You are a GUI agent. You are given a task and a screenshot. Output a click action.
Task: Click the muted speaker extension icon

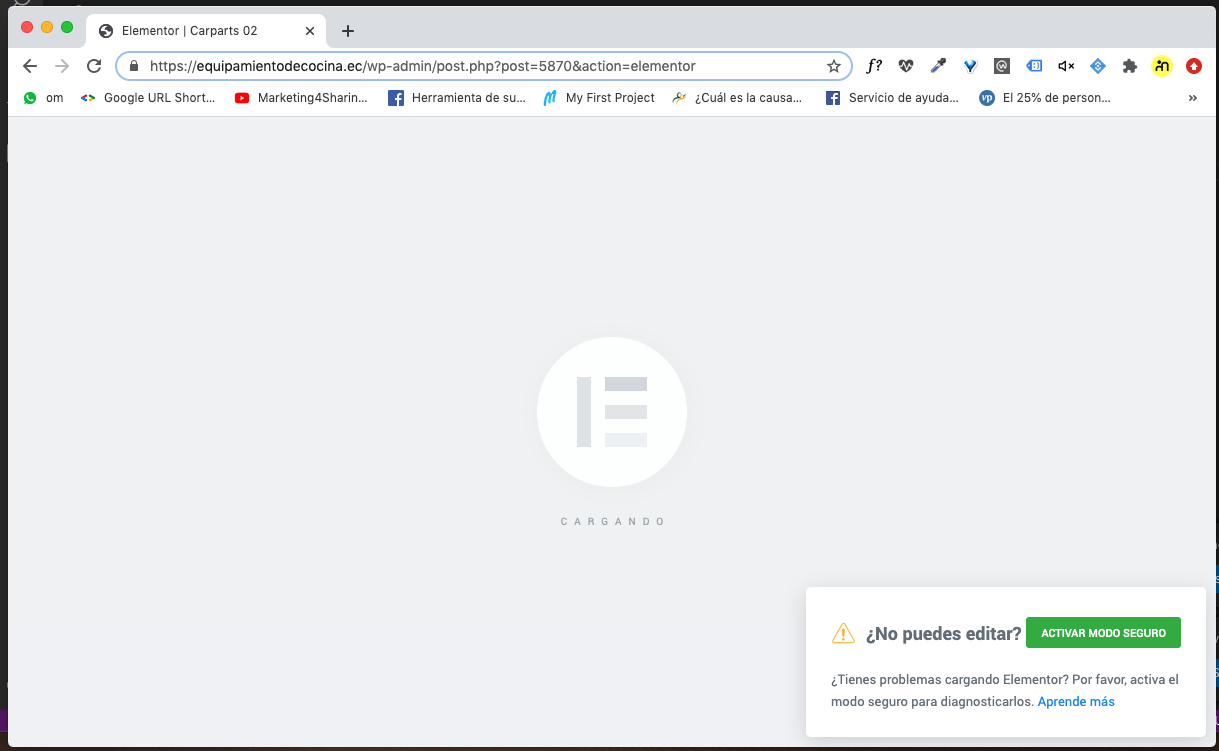click(1066, 66)
